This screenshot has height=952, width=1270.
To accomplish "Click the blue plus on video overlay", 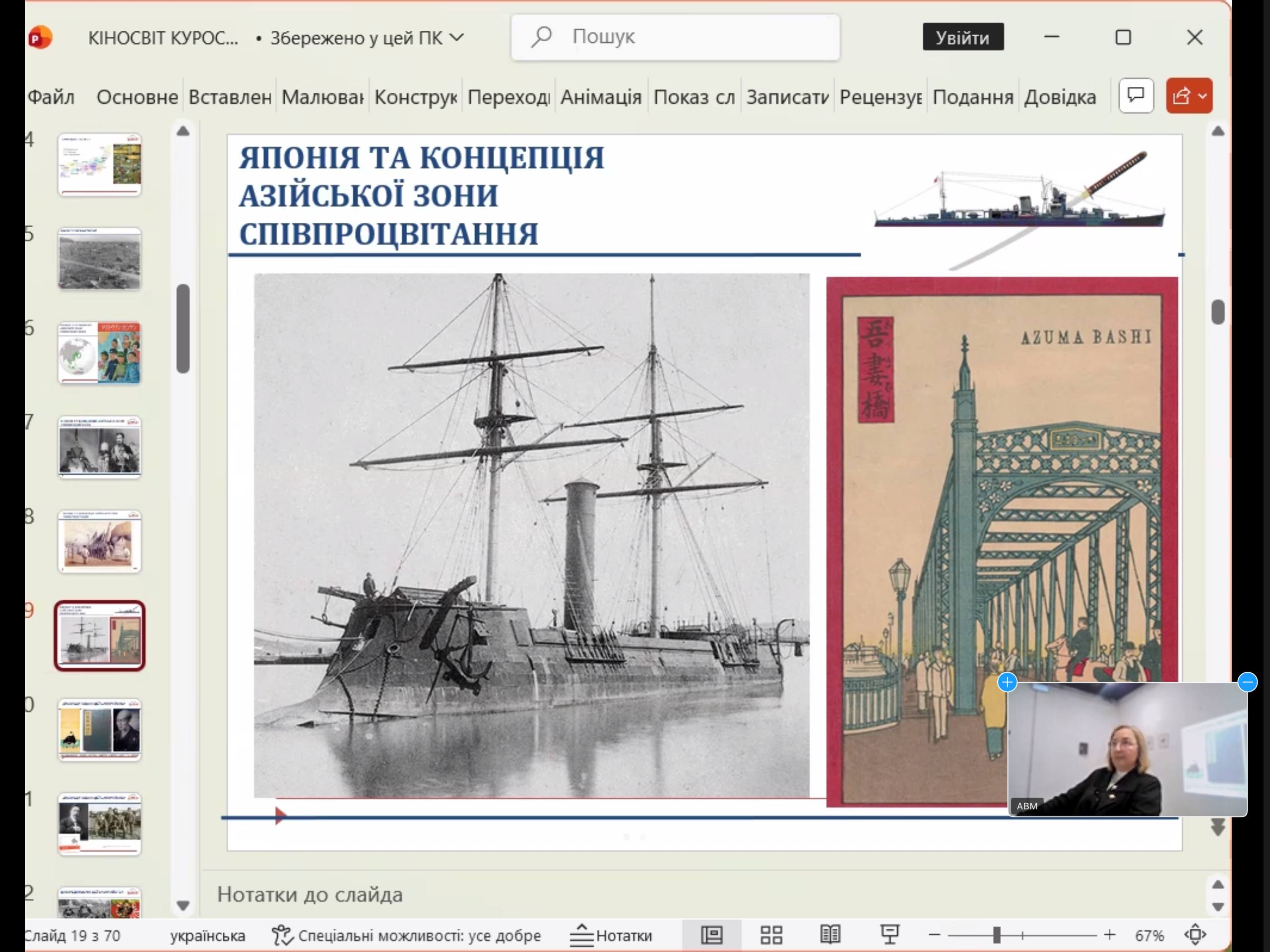I will tap(1007, 682).
